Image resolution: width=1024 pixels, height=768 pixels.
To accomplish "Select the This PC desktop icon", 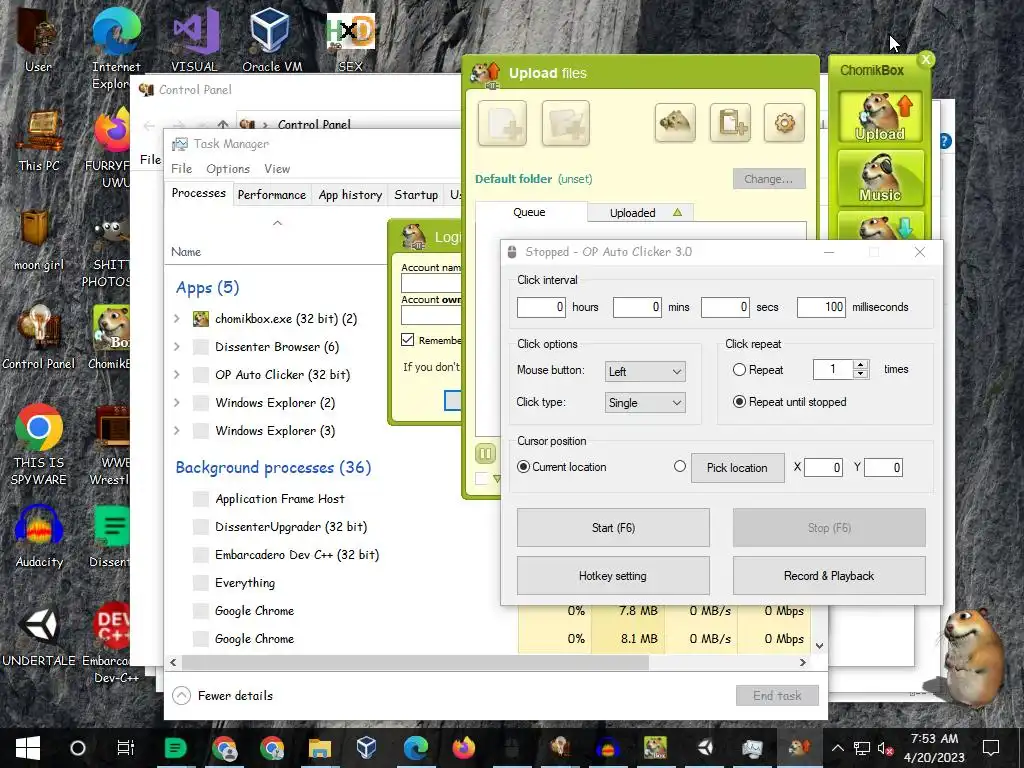I will [39, 141].
